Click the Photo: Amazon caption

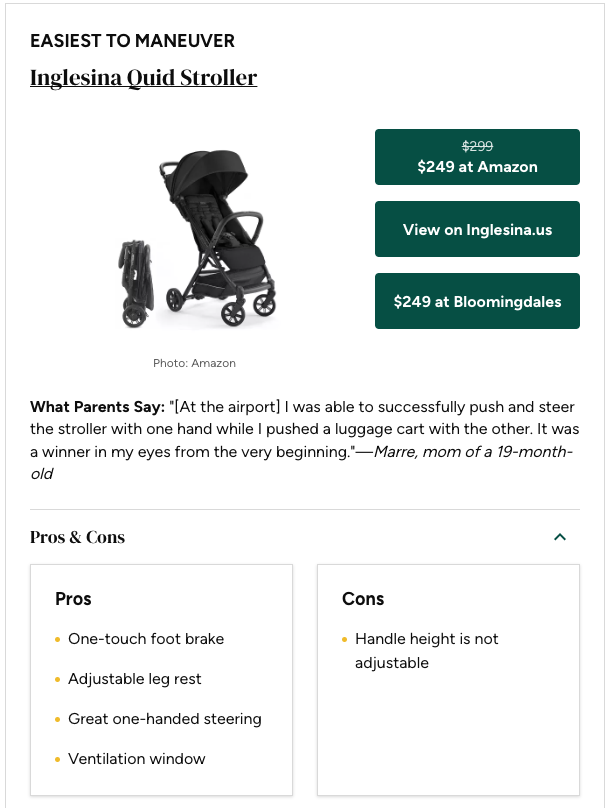tap(194, 363)
